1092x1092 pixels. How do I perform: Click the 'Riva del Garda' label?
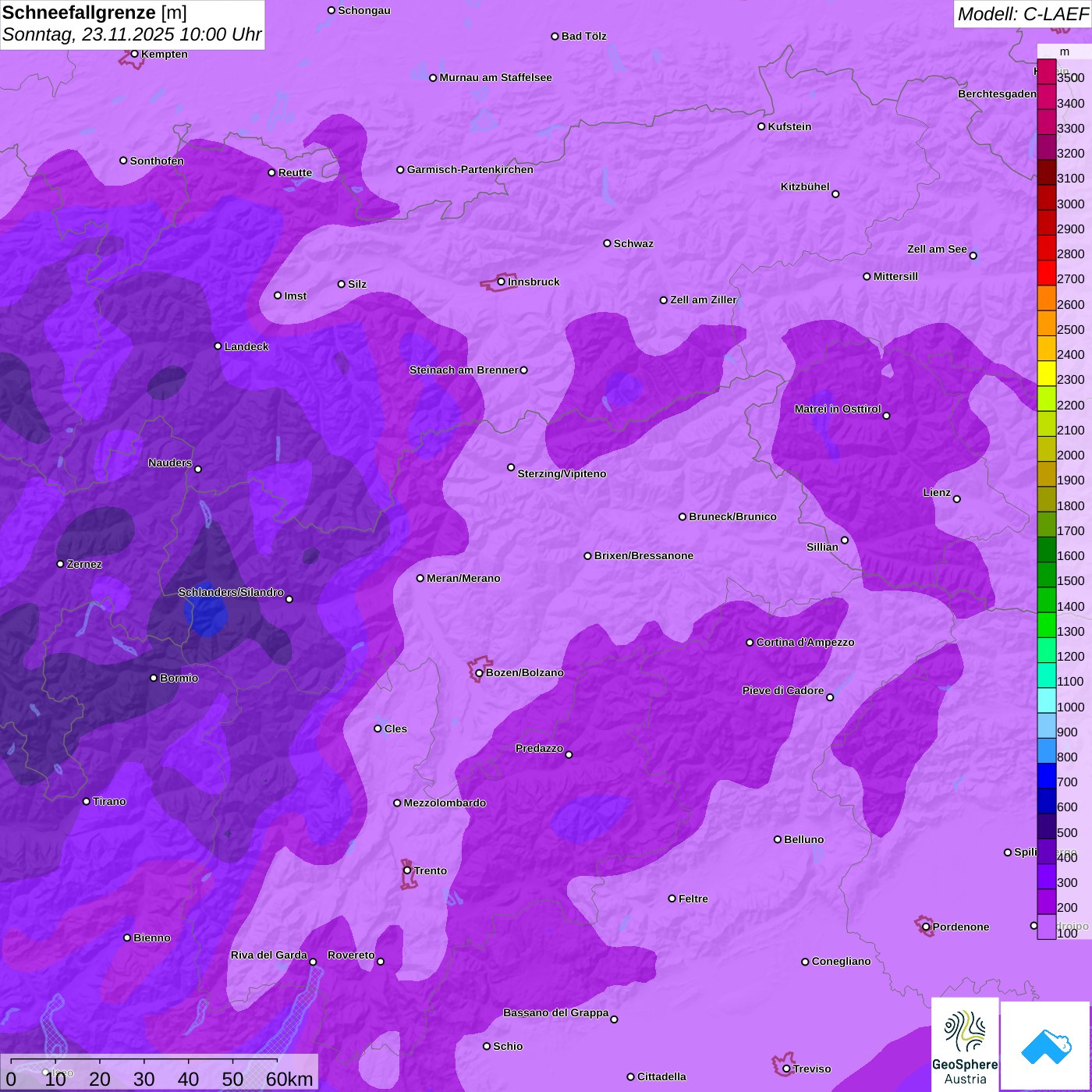tap(269, 955)
